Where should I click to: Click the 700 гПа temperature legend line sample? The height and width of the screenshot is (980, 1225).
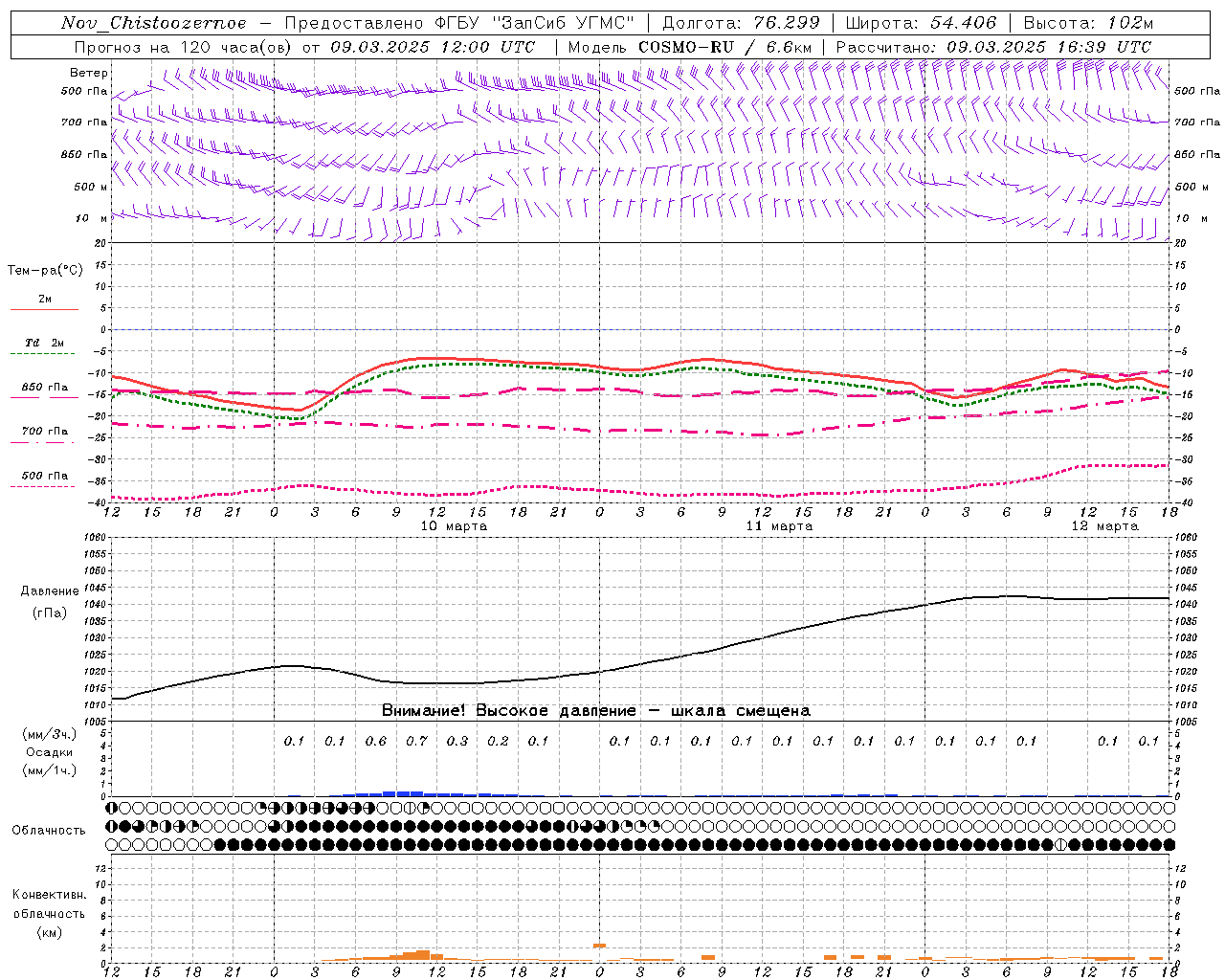(x=44, y=441)
